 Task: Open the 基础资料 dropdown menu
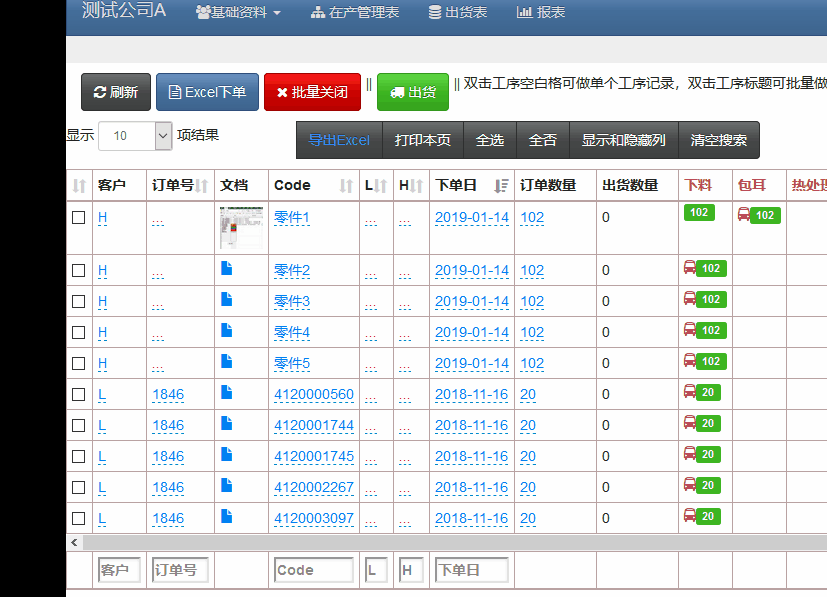tap(238, 12)
